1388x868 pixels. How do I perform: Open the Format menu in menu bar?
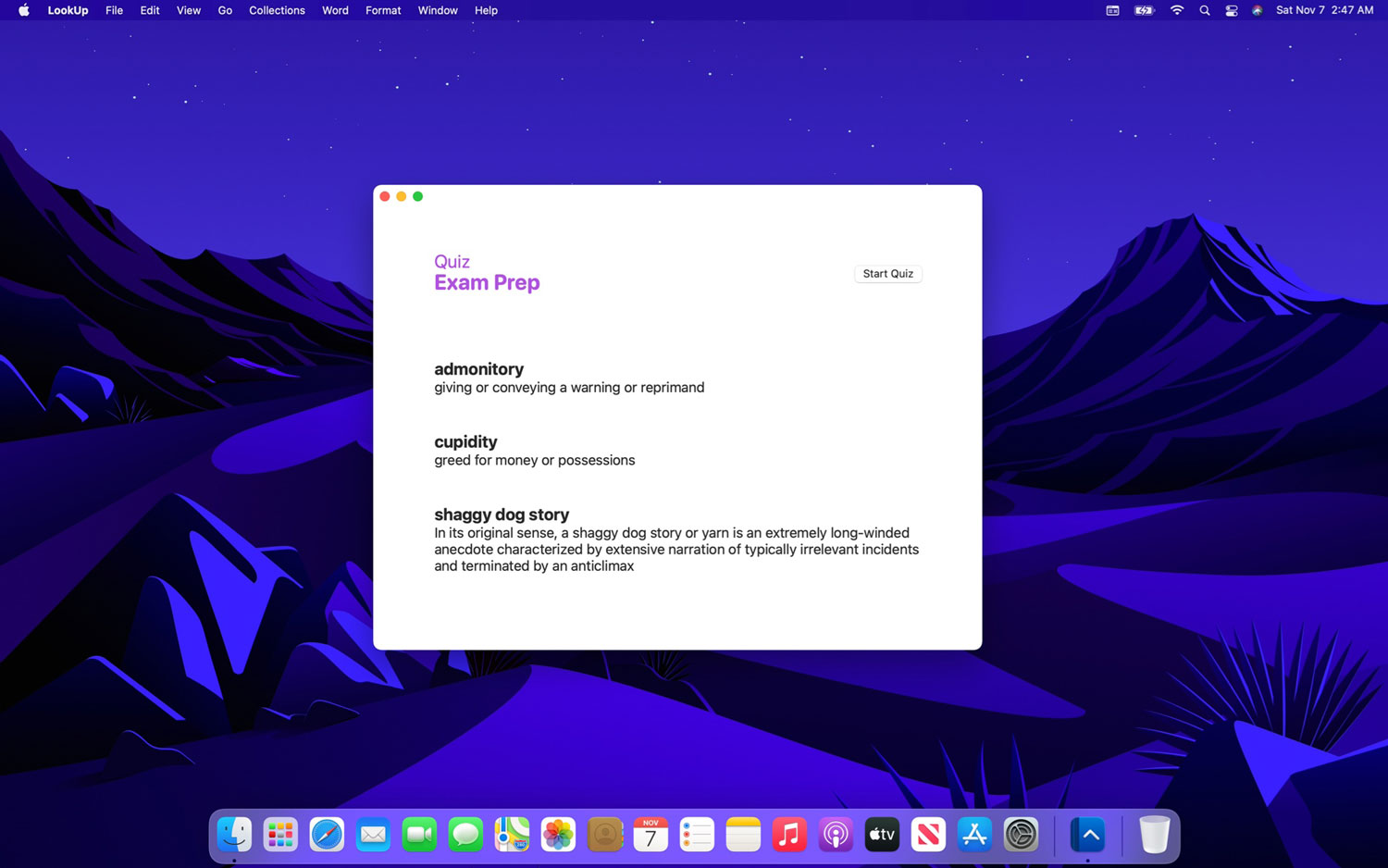pos(383,10)
